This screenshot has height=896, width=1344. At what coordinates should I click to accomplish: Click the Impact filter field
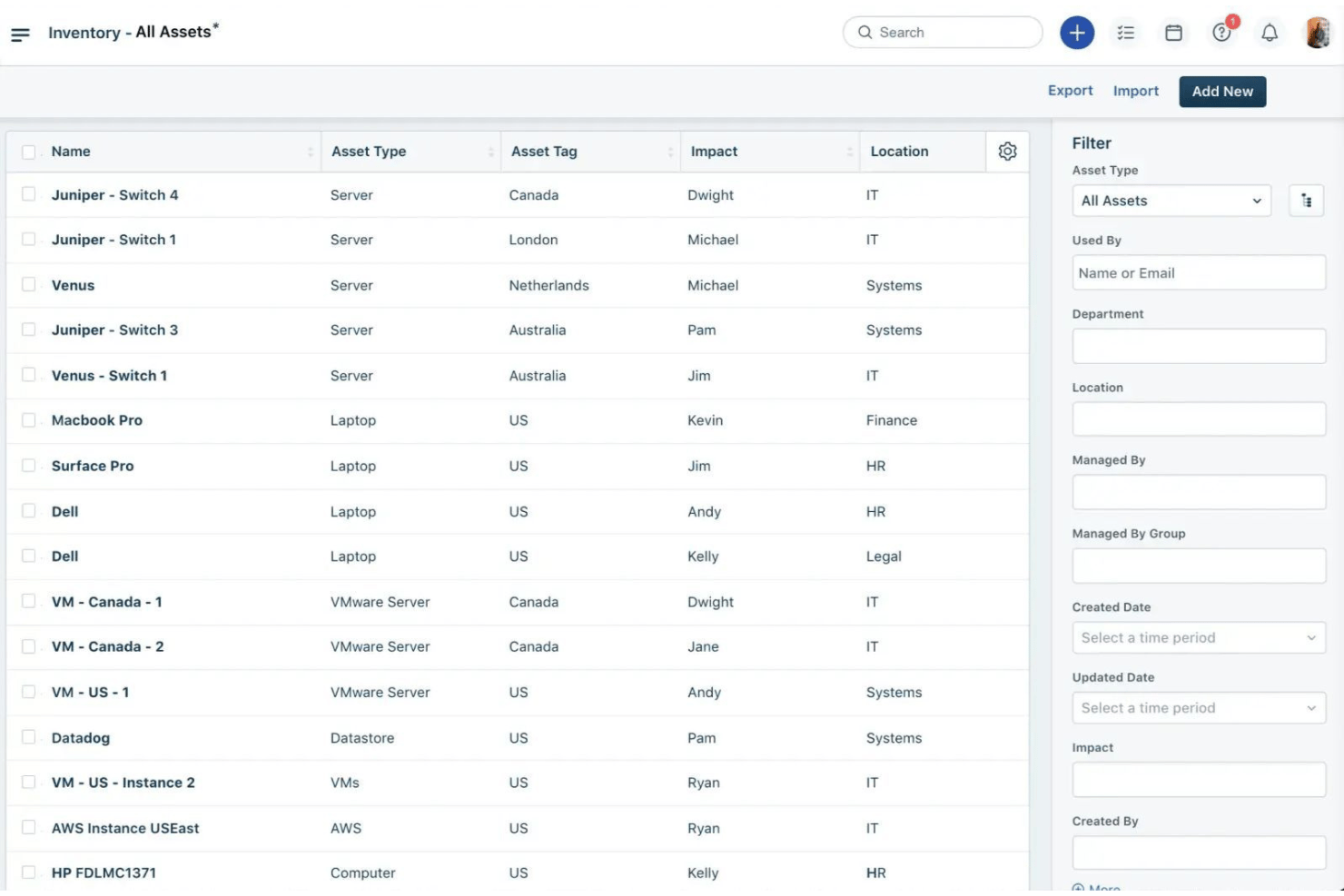(1199, 780)
